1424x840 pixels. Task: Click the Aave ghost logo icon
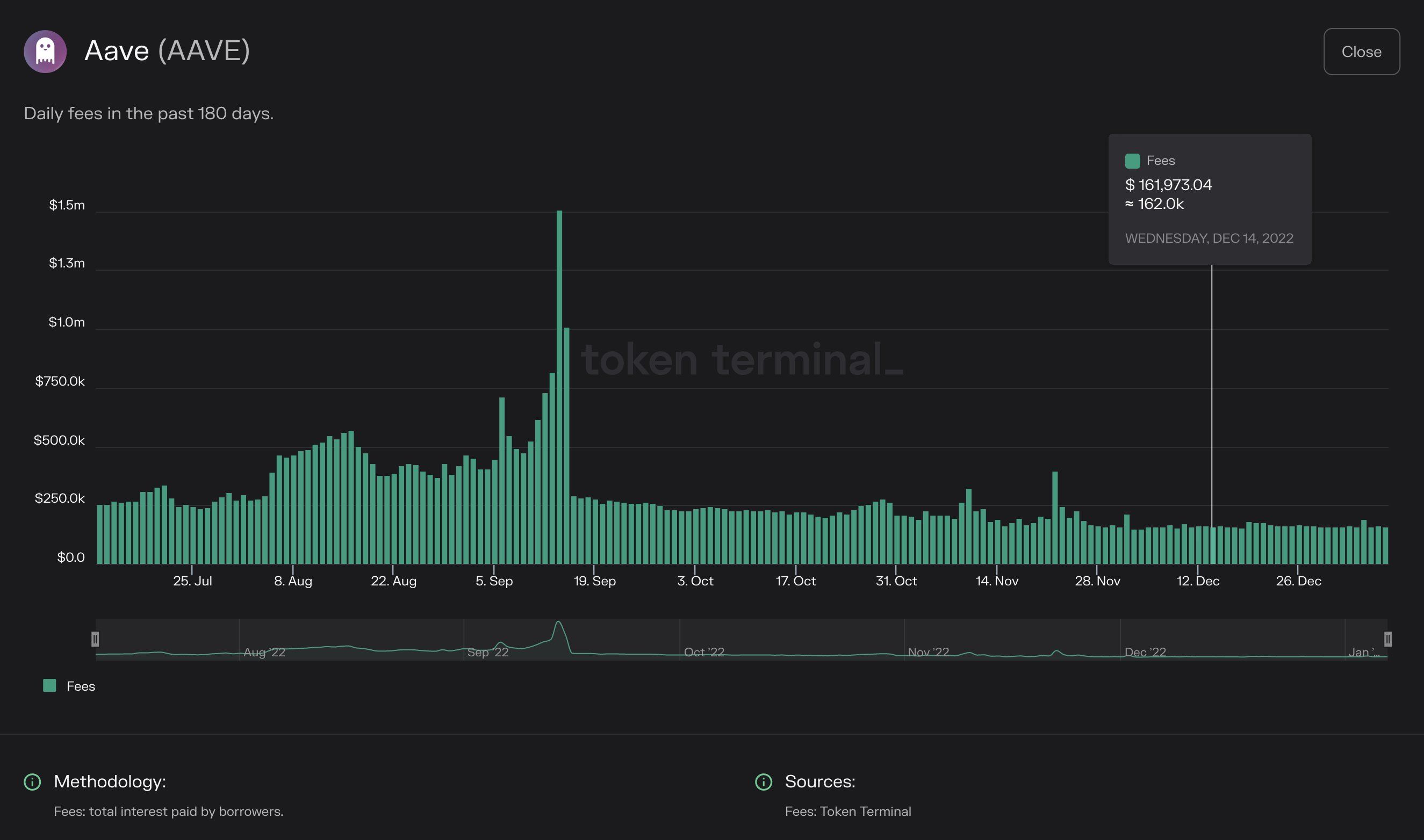[x=45, y=52]
